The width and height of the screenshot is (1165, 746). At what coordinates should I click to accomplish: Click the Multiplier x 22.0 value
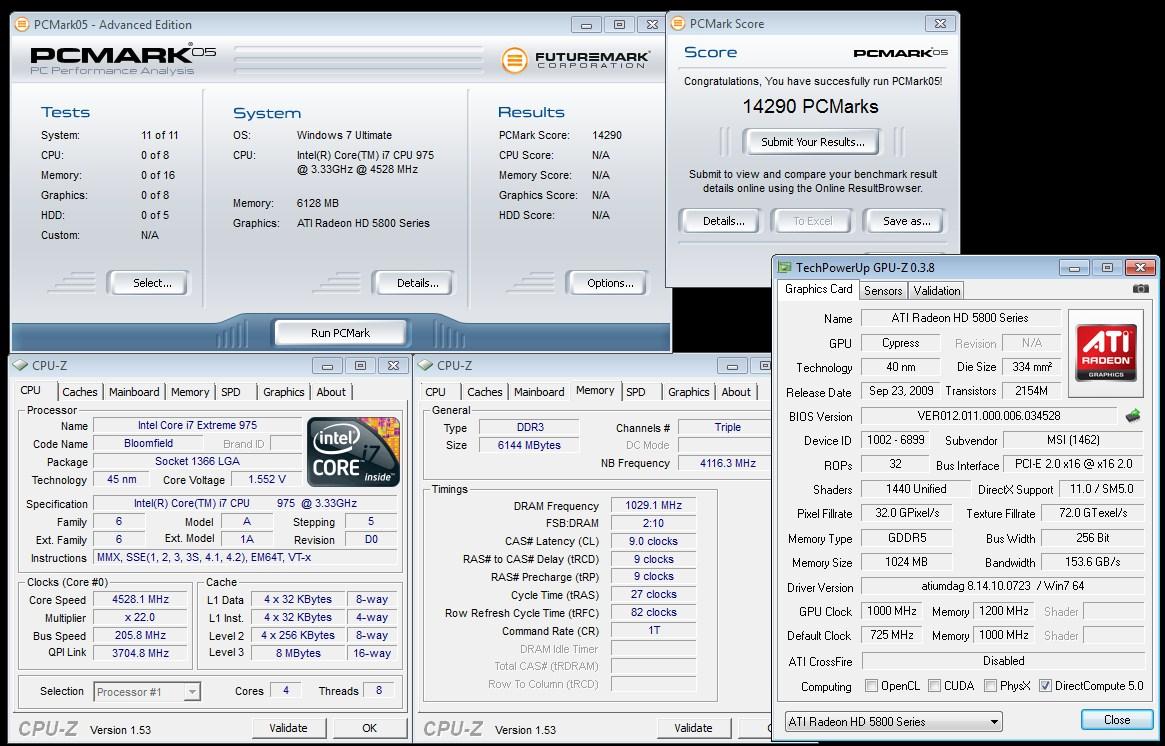pos(140,617)
